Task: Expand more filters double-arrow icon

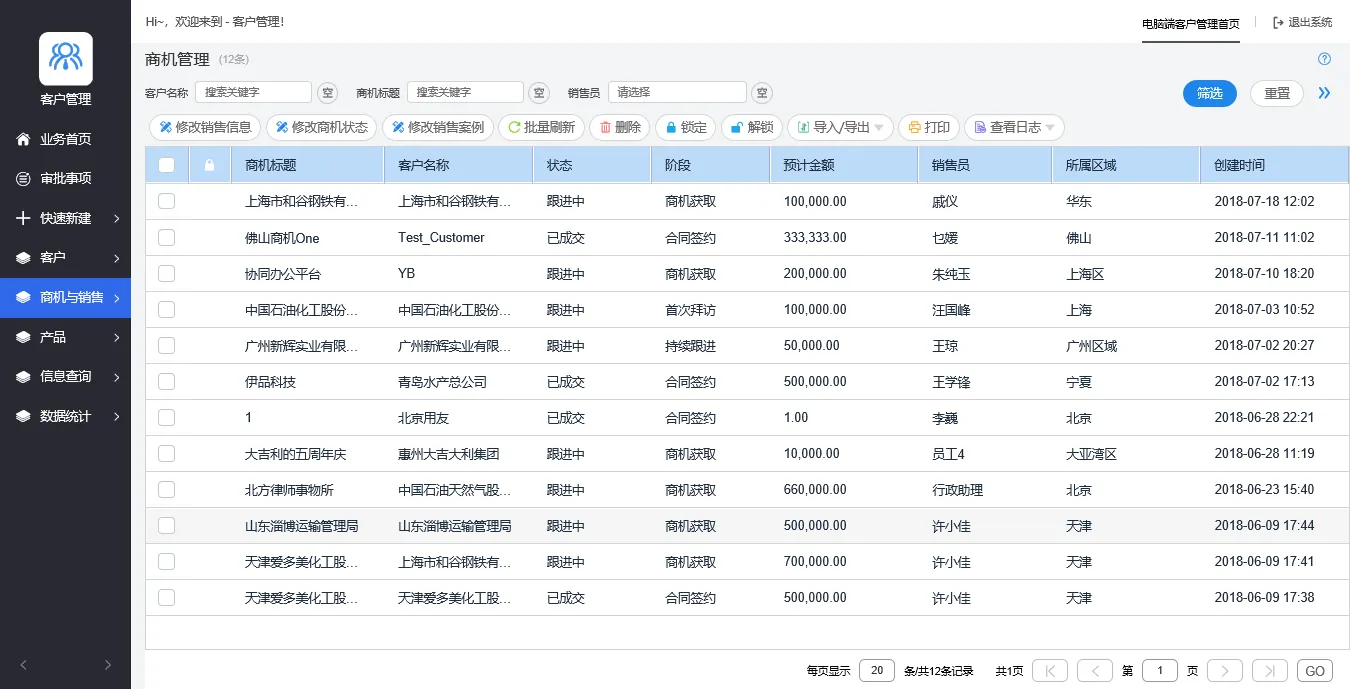Action: (x=1324, y=93)
